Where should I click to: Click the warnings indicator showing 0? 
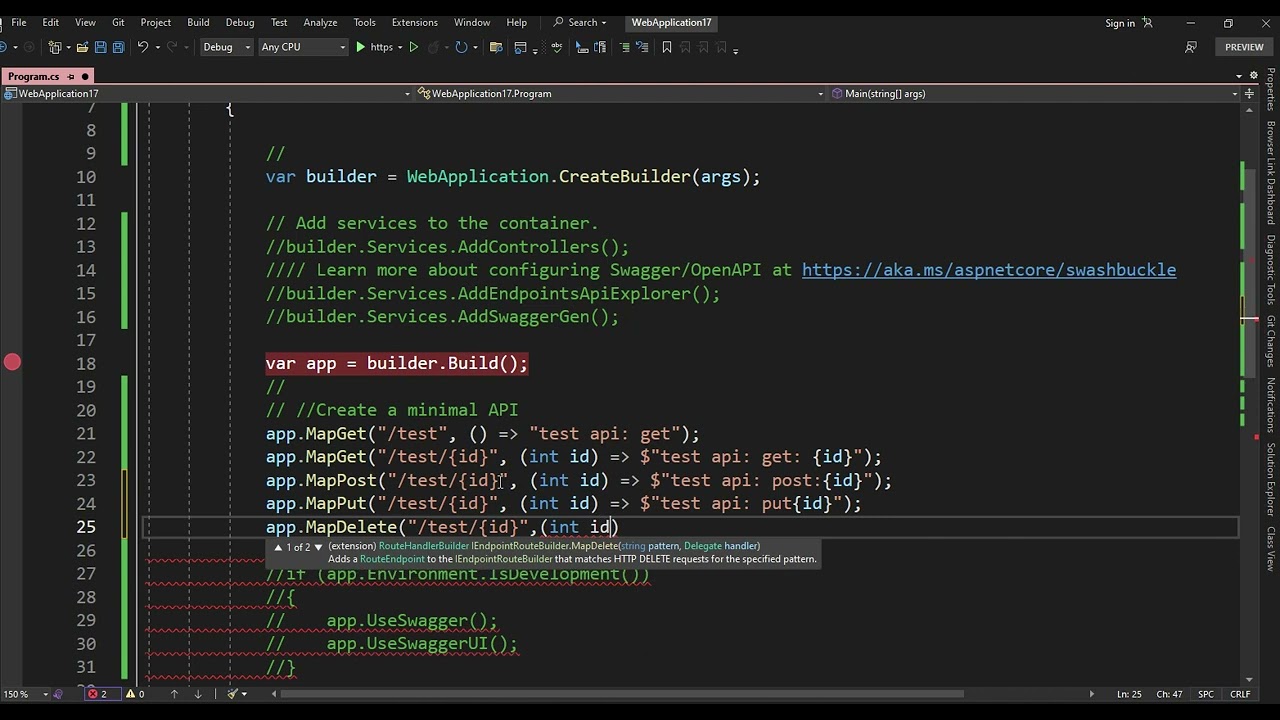coord(135,694)
